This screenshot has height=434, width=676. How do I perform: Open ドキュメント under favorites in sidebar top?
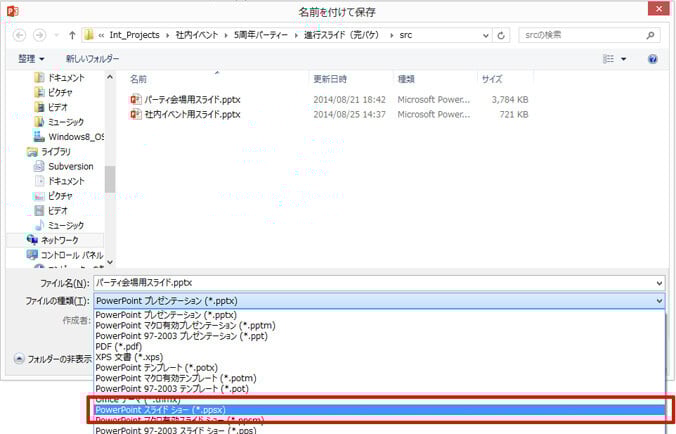(x=66, y=78)
